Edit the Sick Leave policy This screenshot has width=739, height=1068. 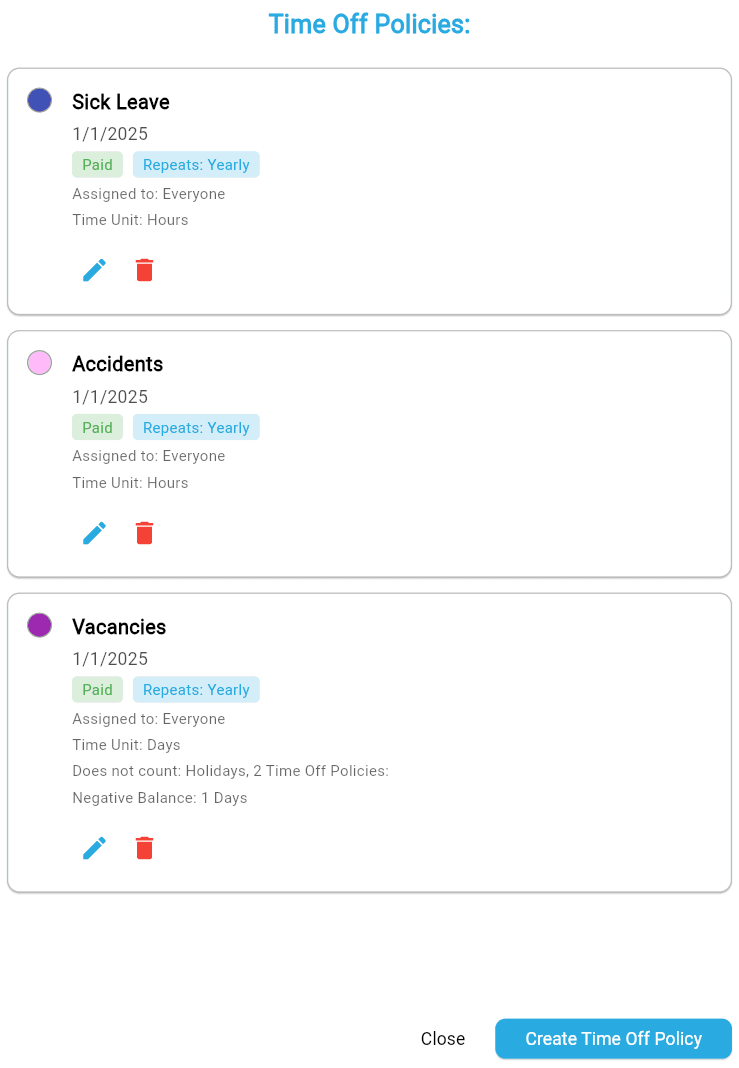point(94,270)
